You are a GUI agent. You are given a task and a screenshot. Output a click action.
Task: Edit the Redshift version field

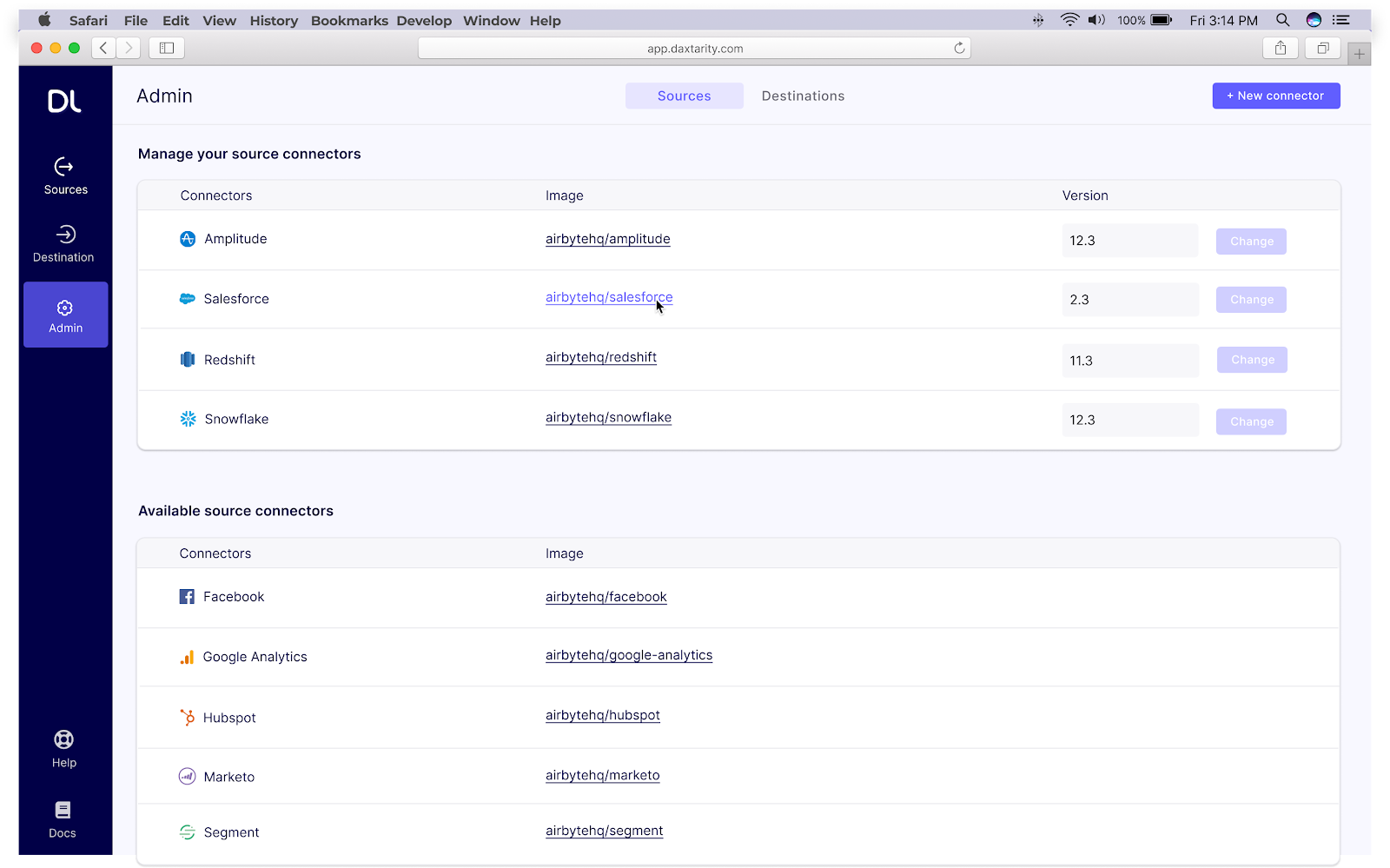pos(1130,361)
